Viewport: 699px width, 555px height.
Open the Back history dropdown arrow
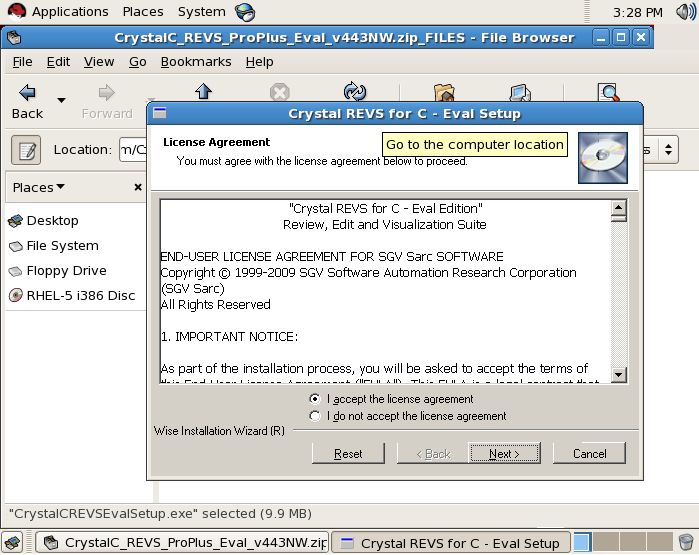[62, 100]
